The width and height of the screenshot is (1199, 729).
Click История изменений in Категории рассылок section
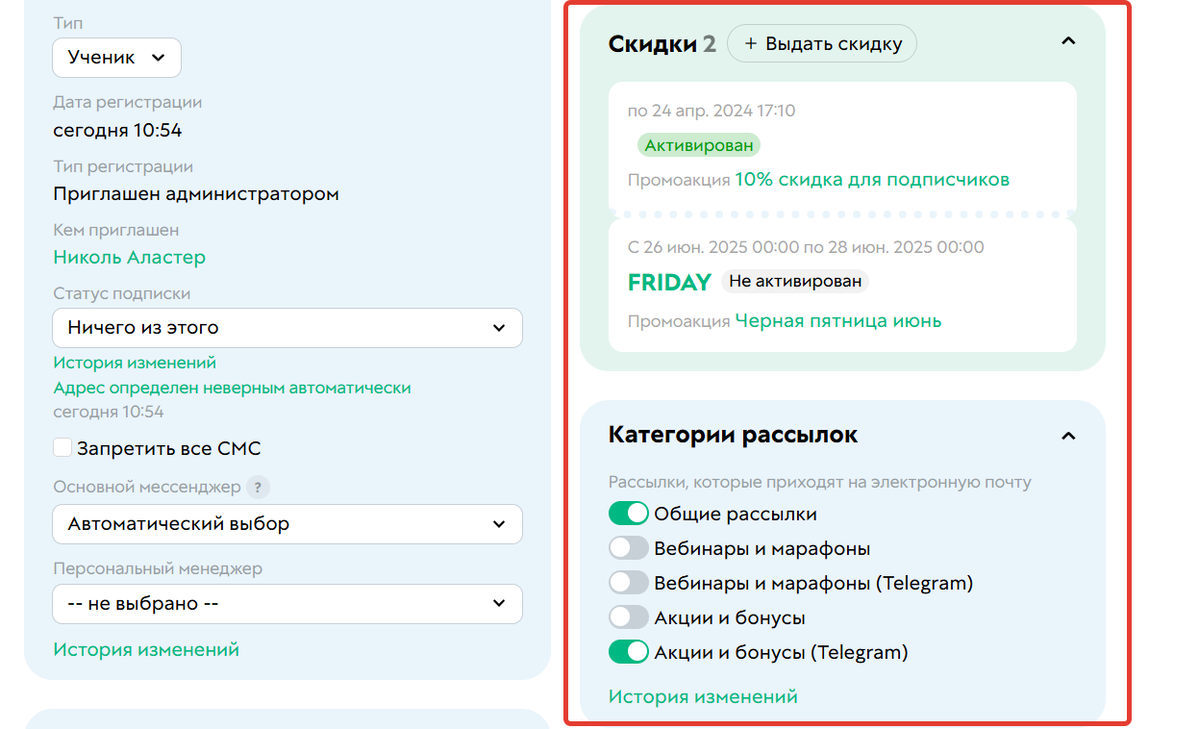click(x=704, y=696)
